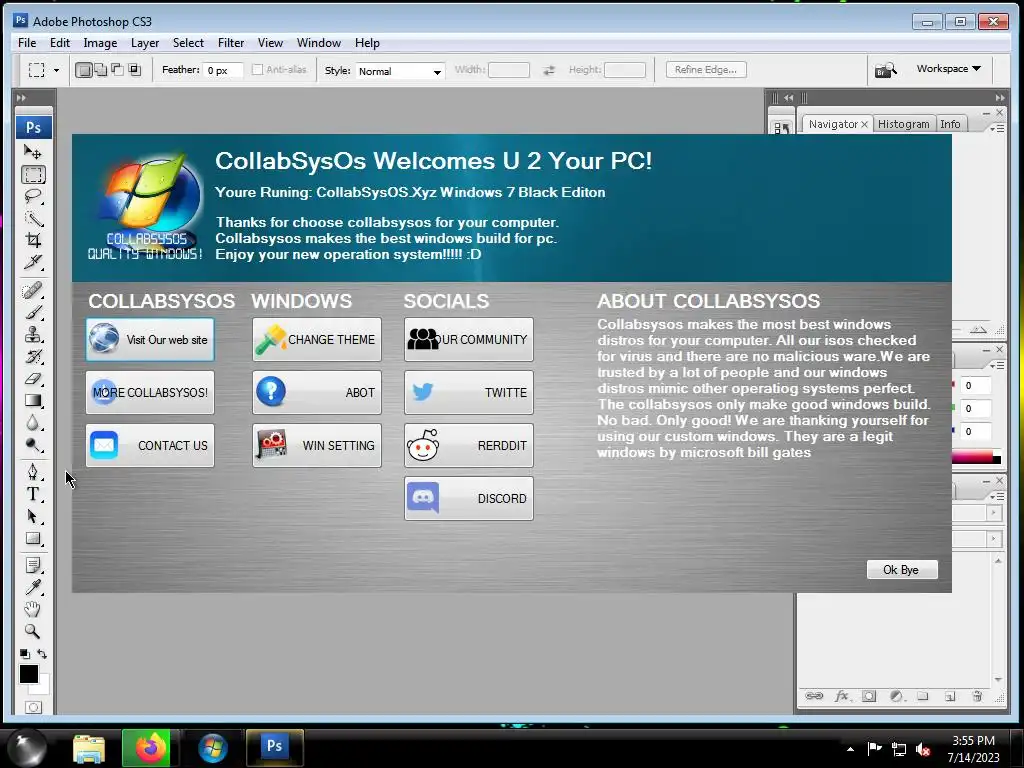Click the DISCORD button
Screen dimensions: 1024x768
468,498
